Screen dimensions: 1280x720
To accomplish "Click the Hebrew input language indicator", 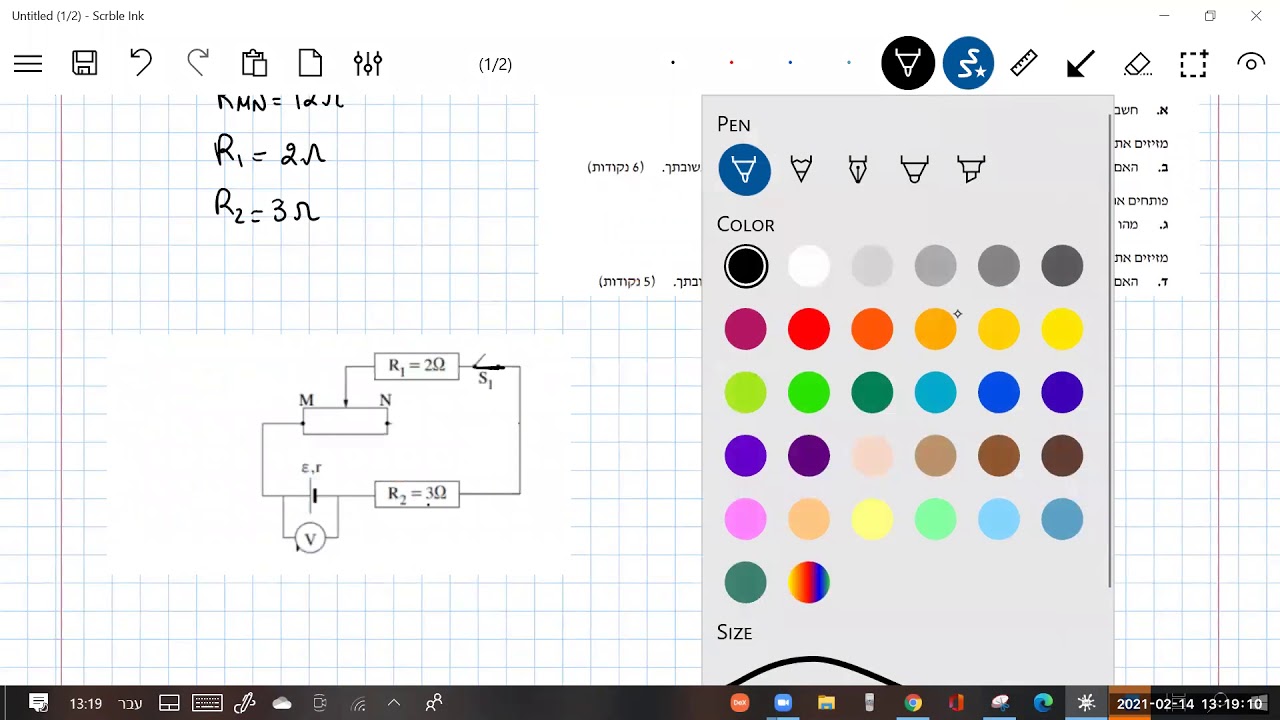I will pos(131,704).
